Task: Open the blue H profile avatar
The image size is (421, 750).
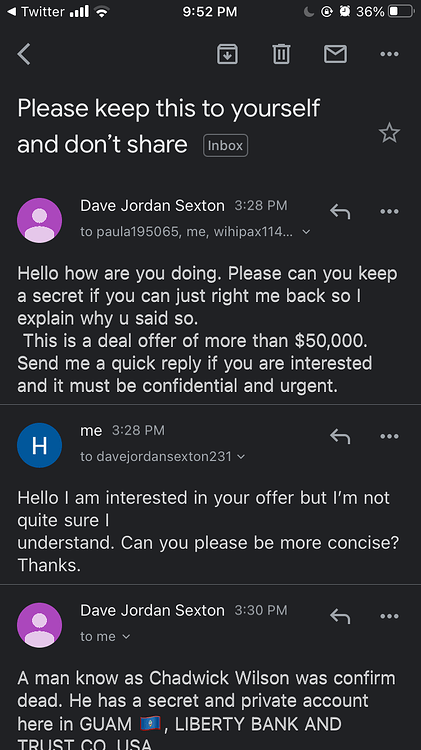Action: [x=39, y=445]
